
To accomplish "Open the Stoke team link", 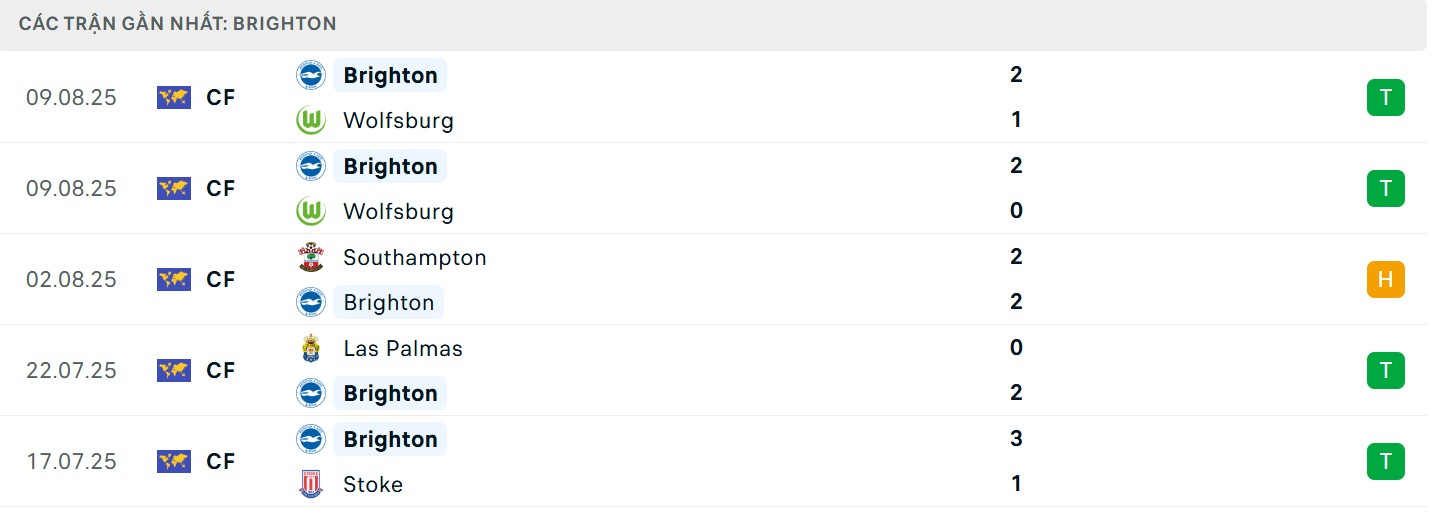I will tap(372, 484).
